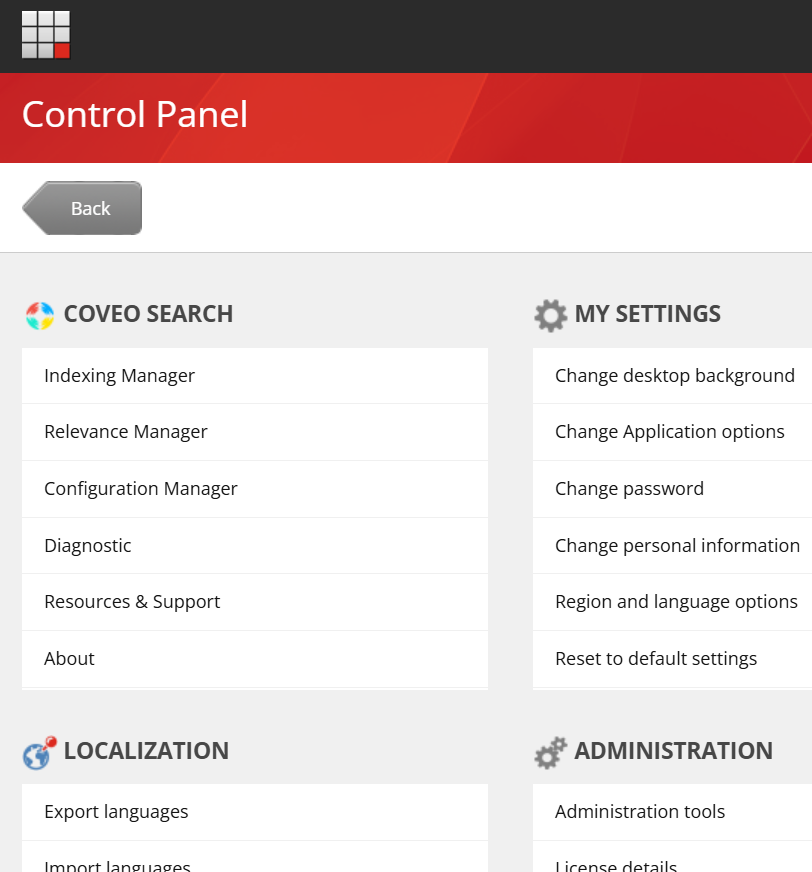Open Resources & Support
The width and height of the screenshot is (812, 872).
(132, 602)
